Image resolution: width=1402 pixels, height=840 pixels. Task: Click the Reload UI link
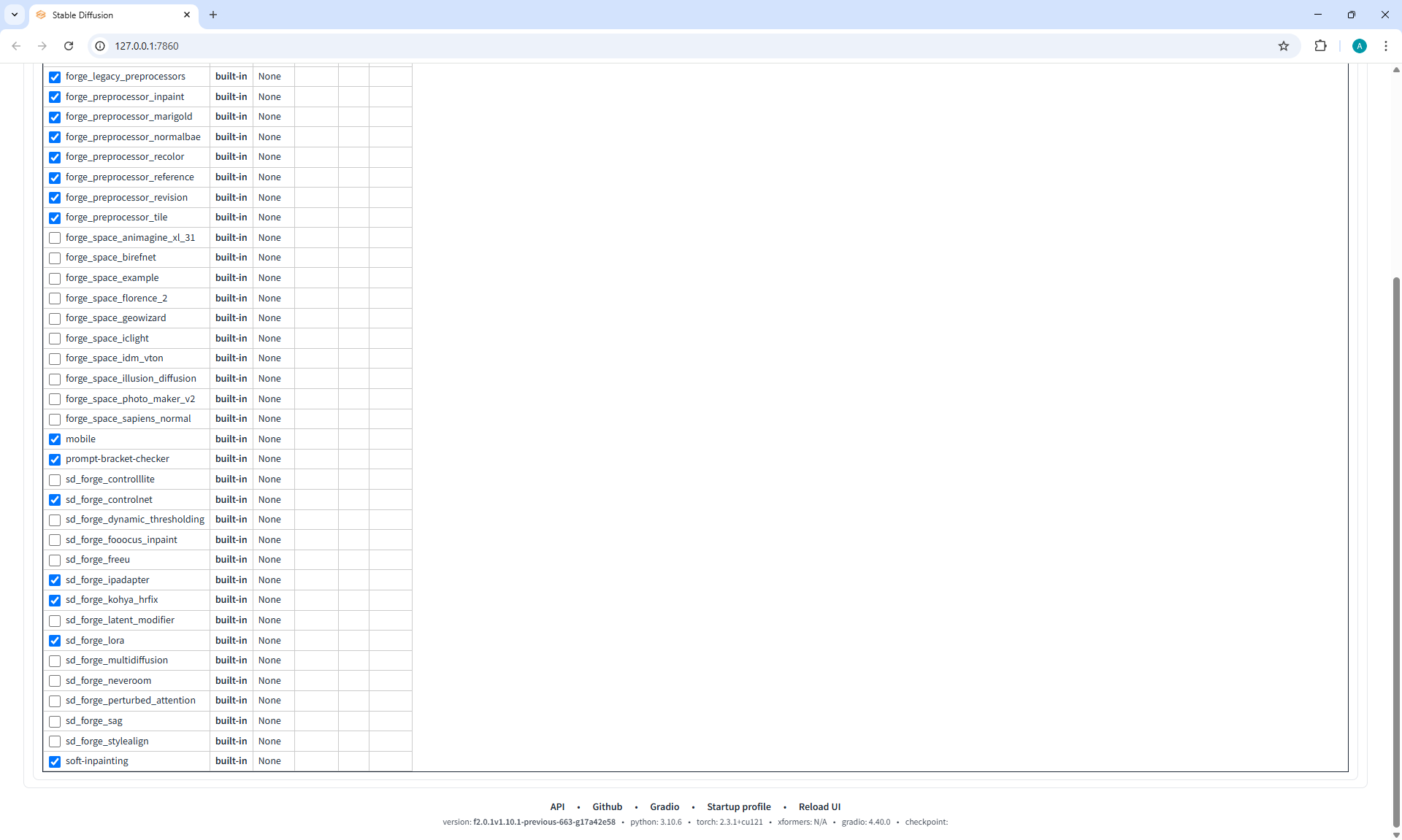pyautogui.click(x=819, y=806)
